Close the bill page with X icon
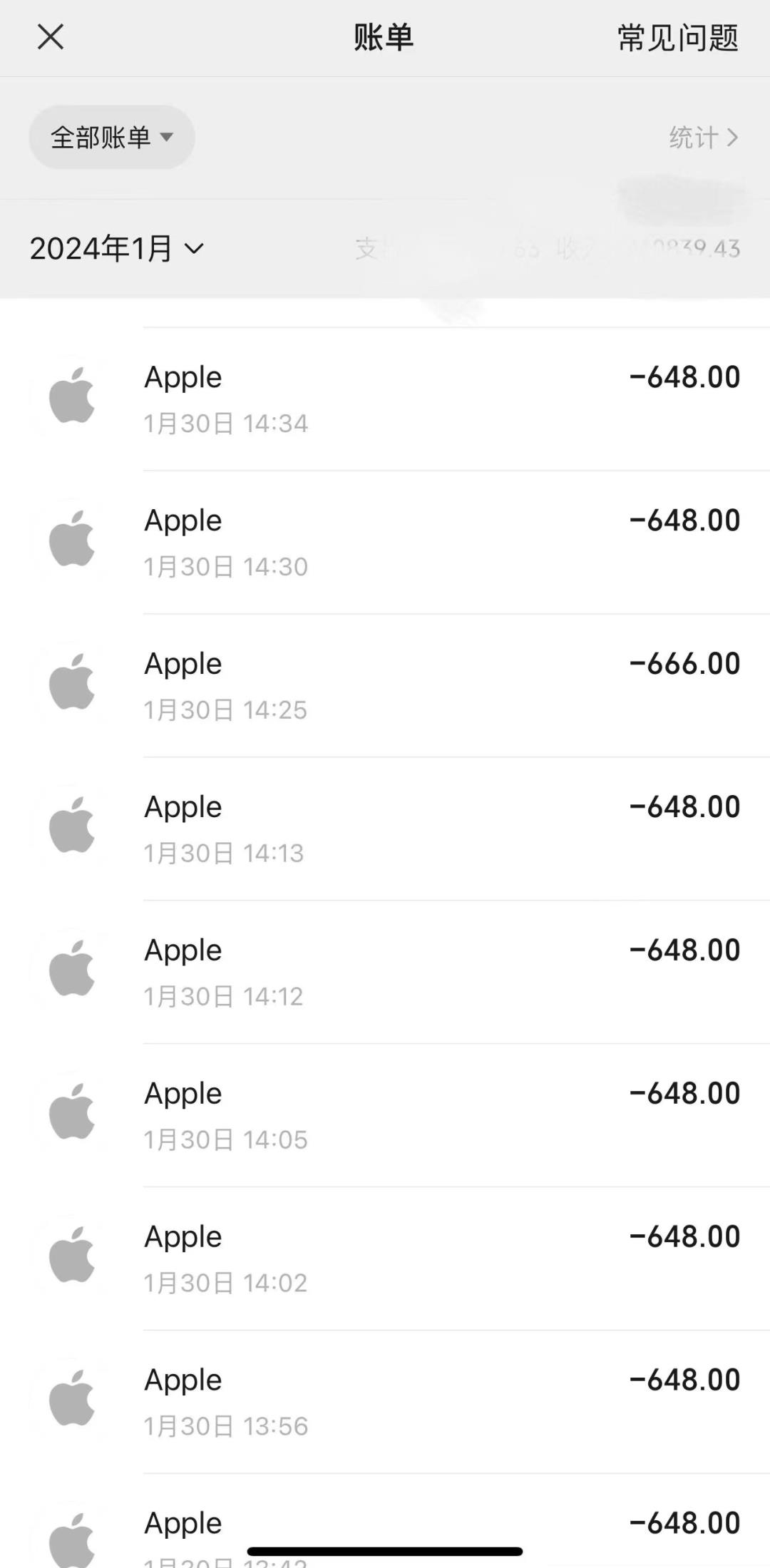 [51, 37]
